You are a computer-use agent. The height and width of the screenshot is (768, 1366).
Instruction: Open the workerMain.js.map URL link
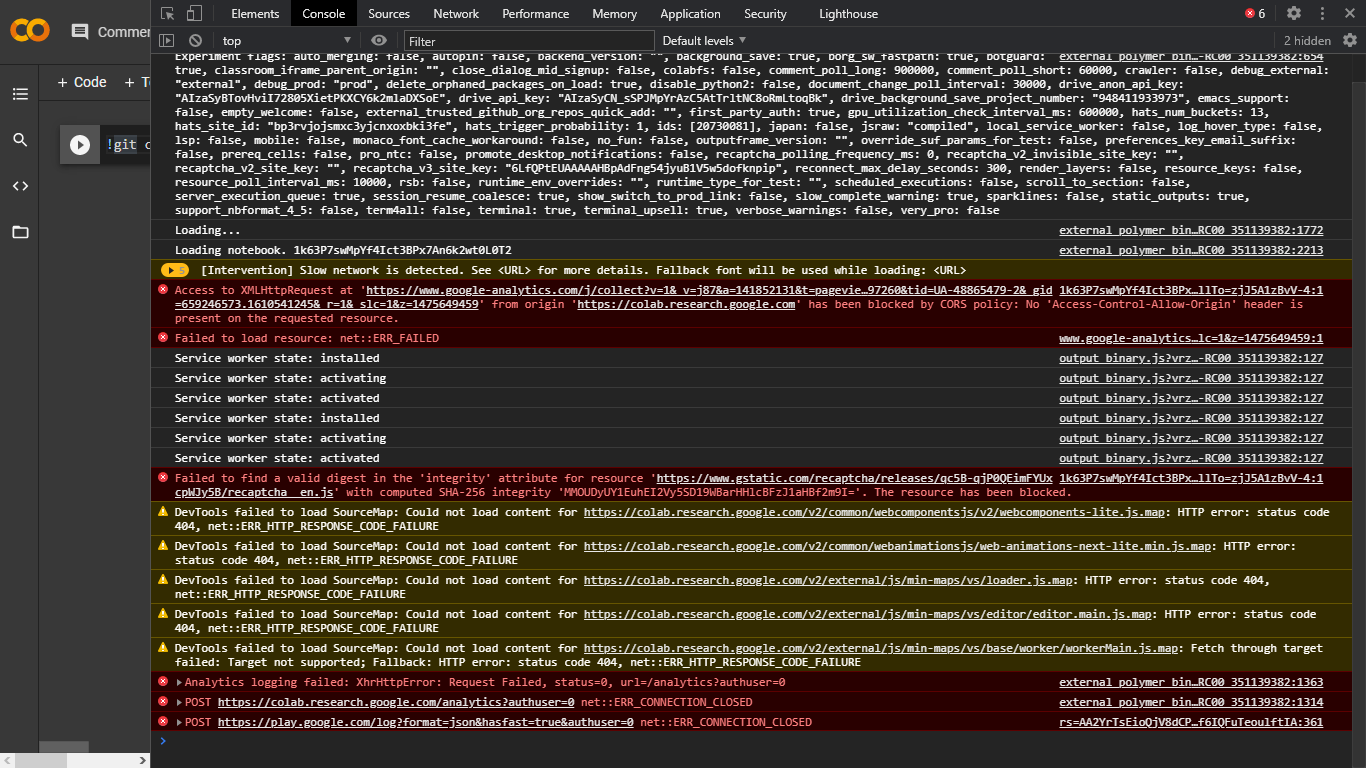pos(881,648)
